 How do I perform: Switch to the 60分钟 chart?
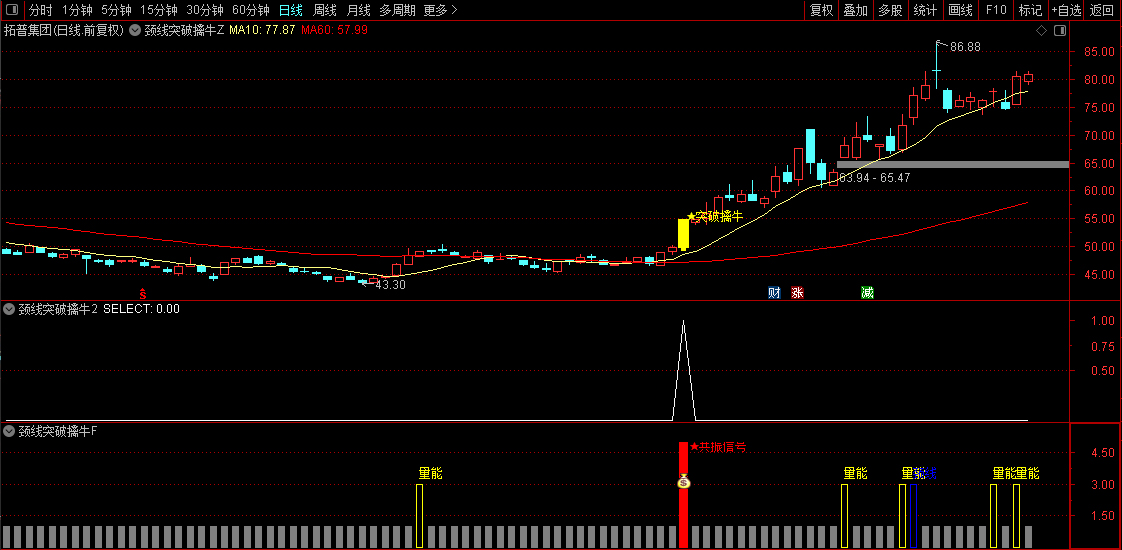click(x=251, y=10)
